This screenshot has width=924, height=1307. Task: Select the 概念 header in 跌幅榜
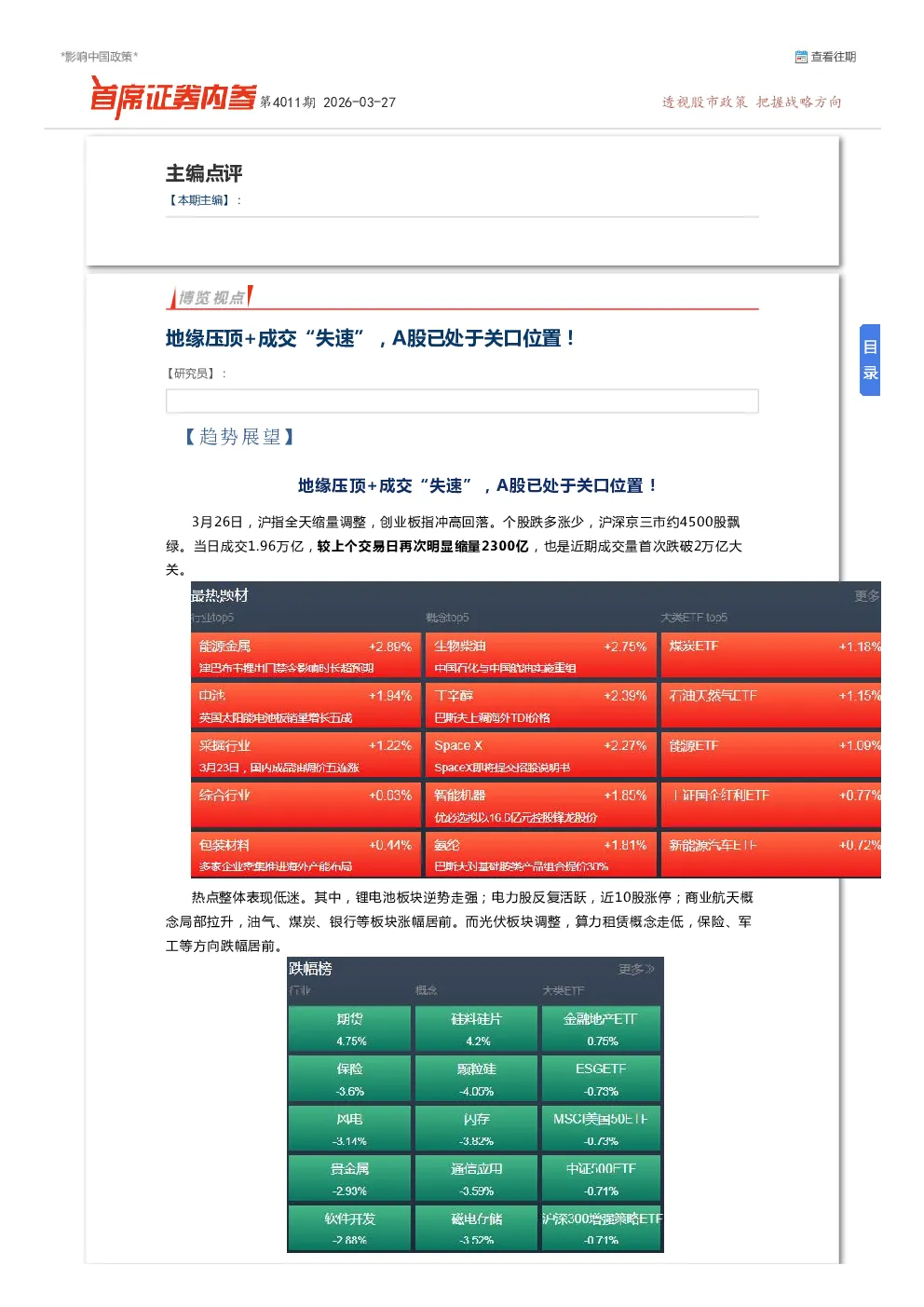(x=427, y=990)
